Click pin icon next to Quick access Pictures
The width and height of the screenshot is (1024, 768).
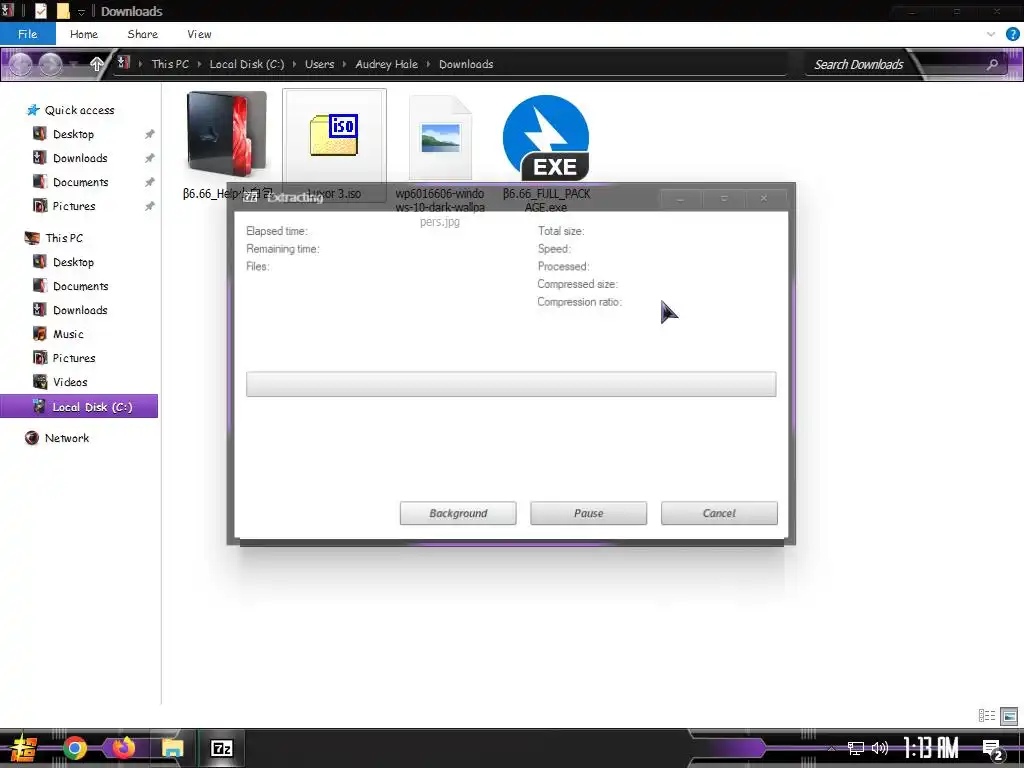tap(150, 206)
